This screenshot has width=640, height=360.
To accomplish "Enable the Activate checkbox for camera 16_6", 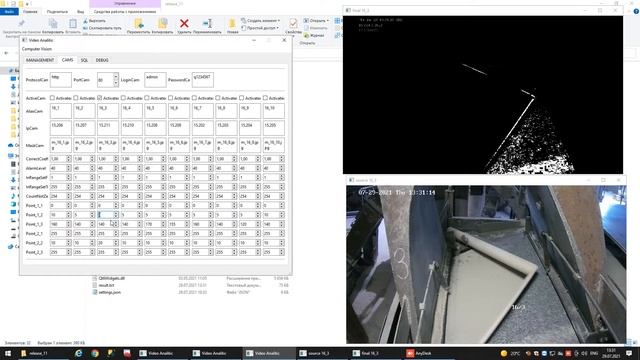I will 170,98.
